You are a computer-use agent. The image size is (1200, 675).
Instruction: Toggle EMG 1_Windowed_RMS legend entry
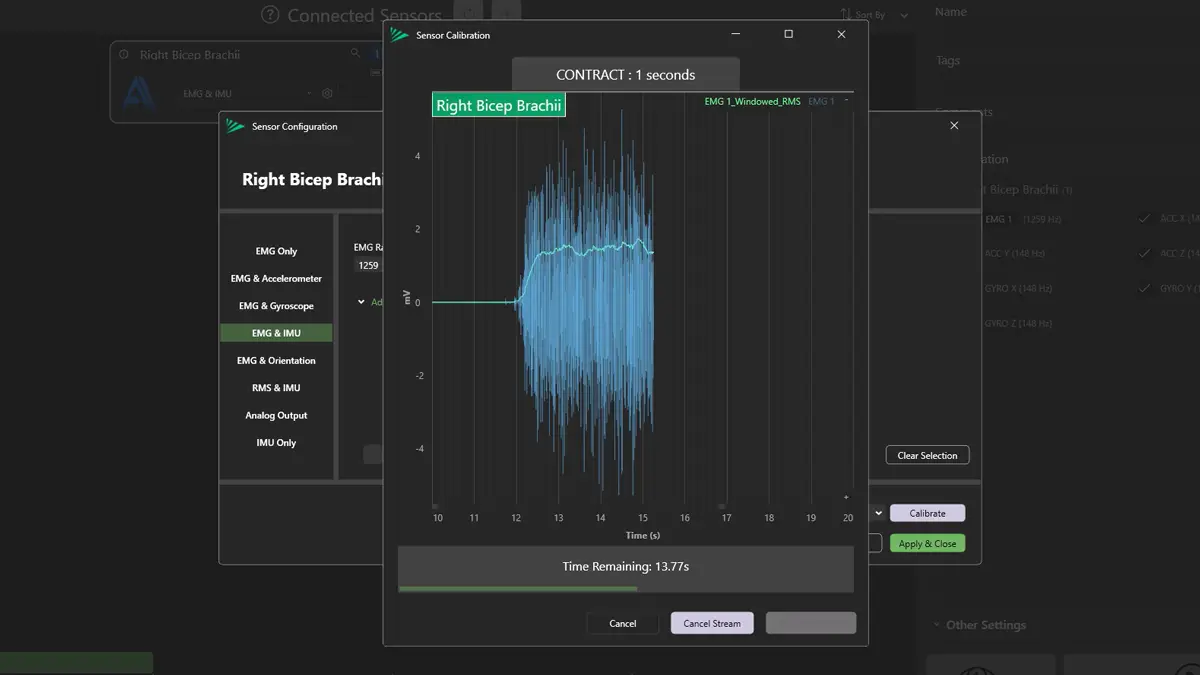752,102
